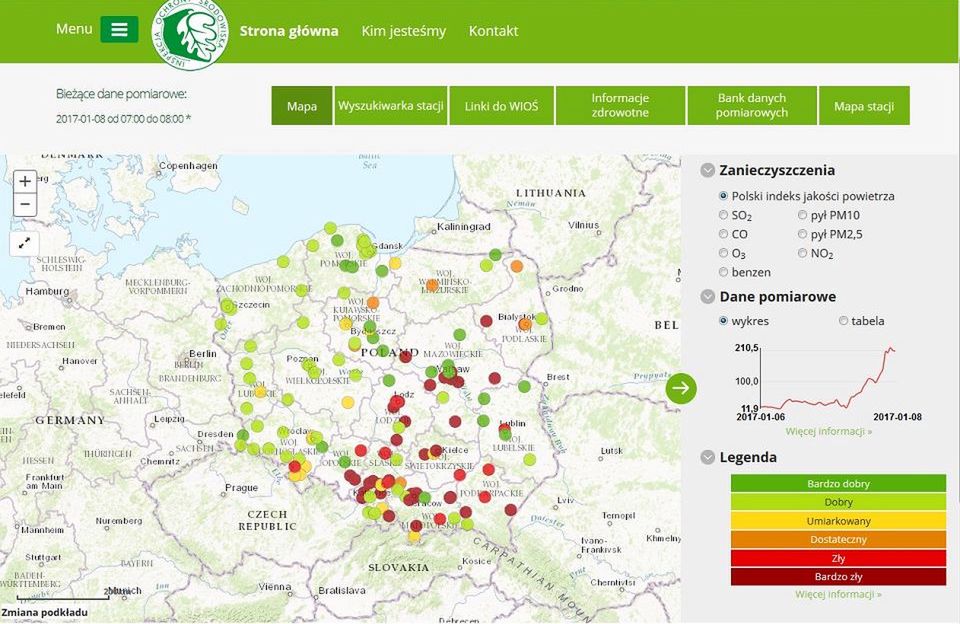The width and height of the screenshot is (960, 624).
Task: Zoom out on the map
Action: (x=25, y=205)
